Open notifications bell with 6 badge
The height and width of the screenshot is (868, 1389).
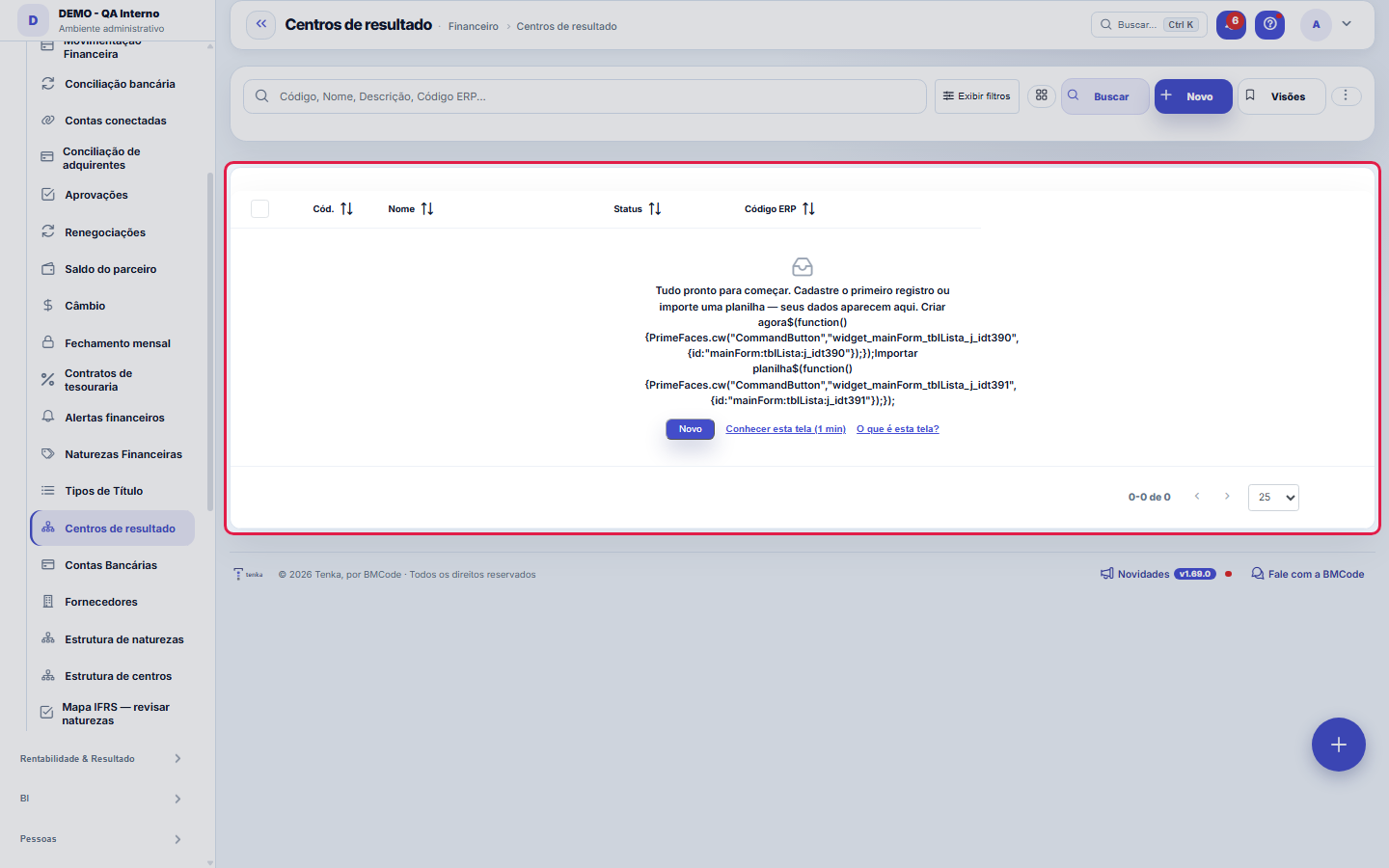(1231, 25)
